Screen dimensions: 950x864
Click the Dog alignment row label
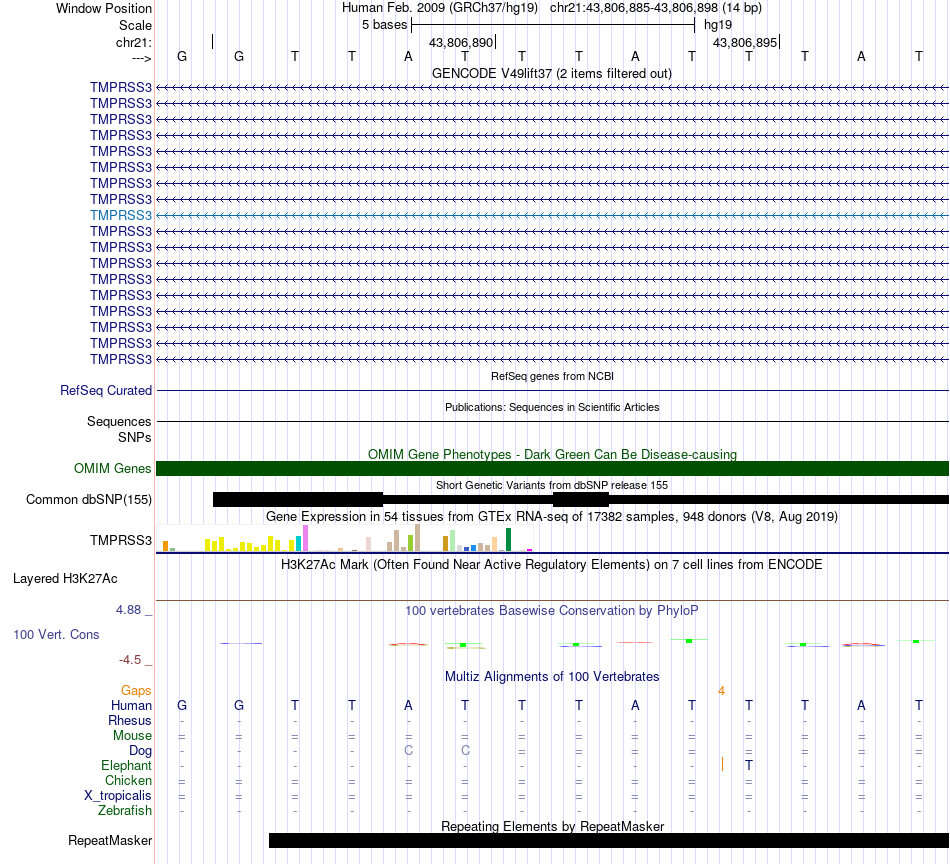(x=140, y=751)
